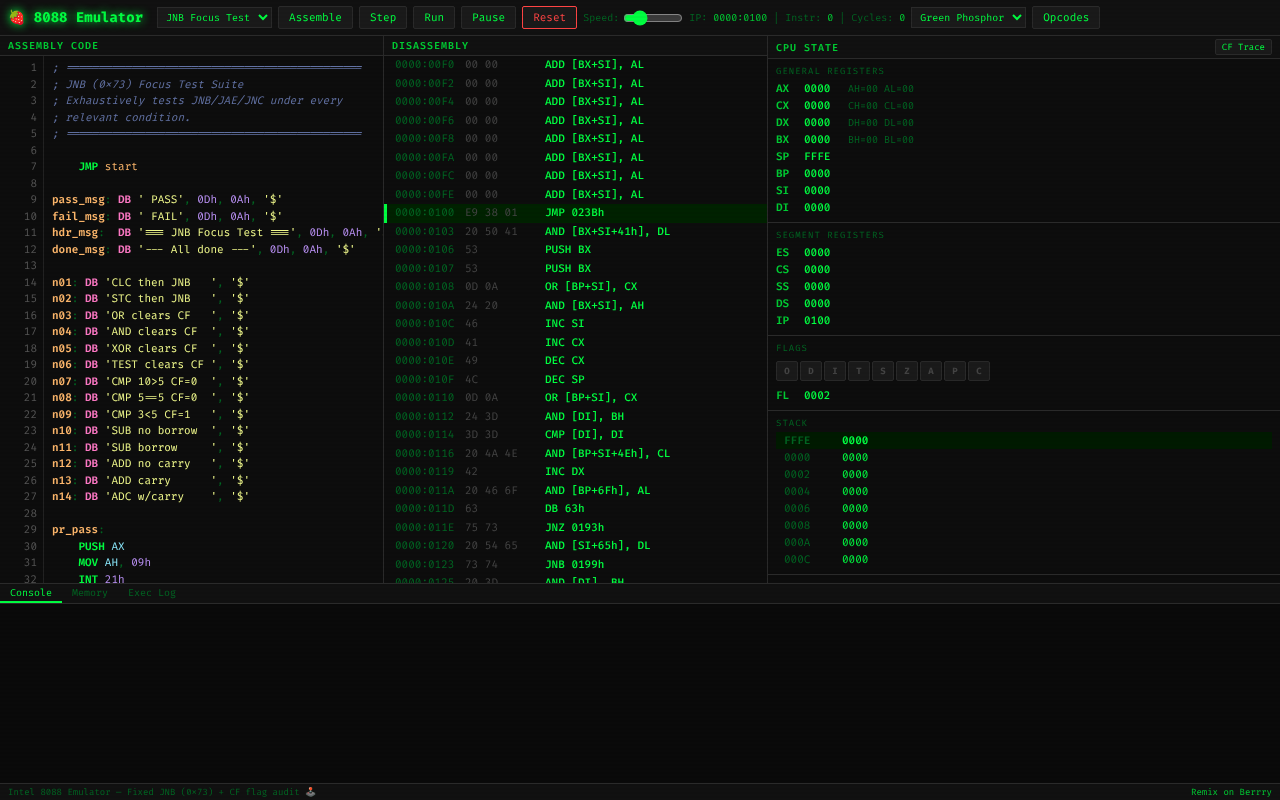This screenshot has width=1280, height=800.
Task: Click inside the empty console output area
Action: [640, 693]
